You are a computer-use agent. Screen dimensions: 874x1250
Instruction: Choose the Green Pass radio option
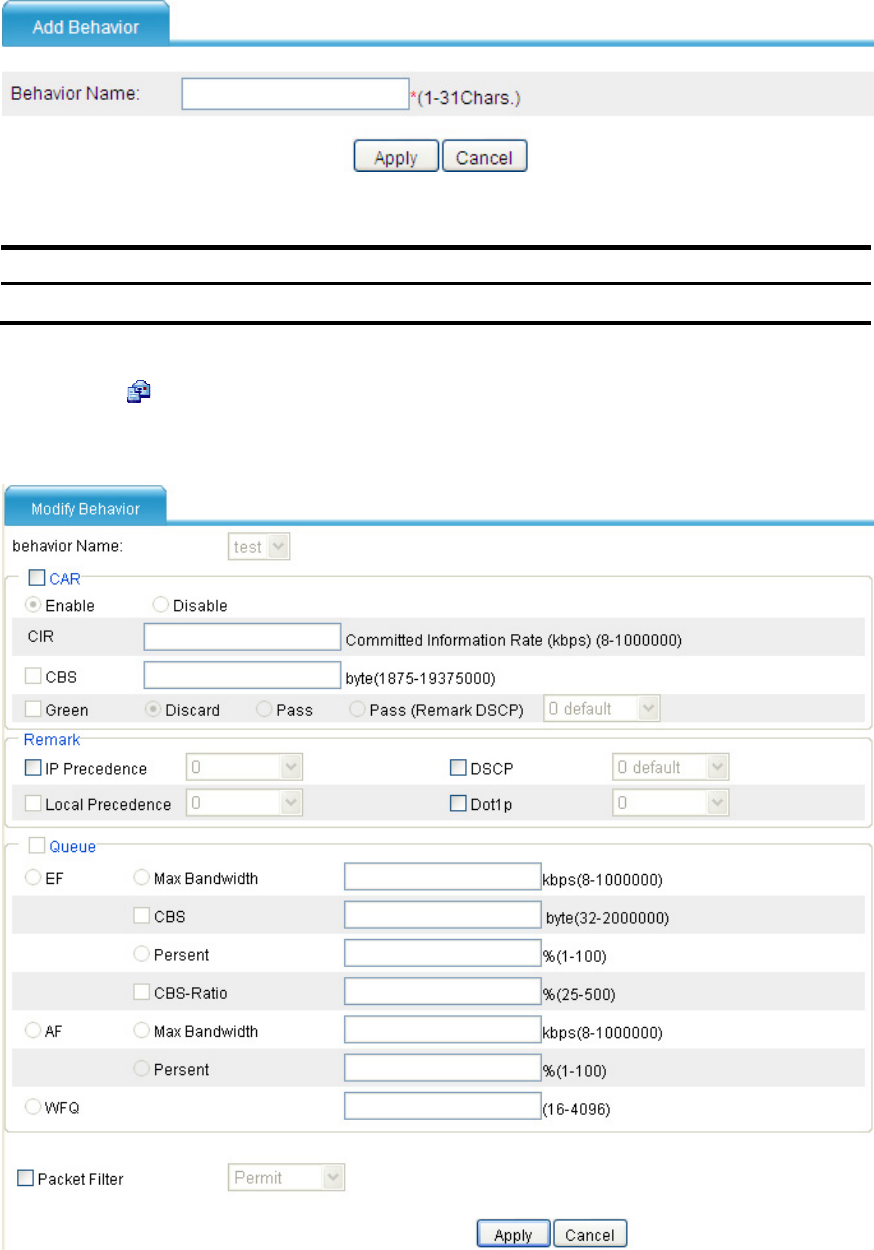264,709
